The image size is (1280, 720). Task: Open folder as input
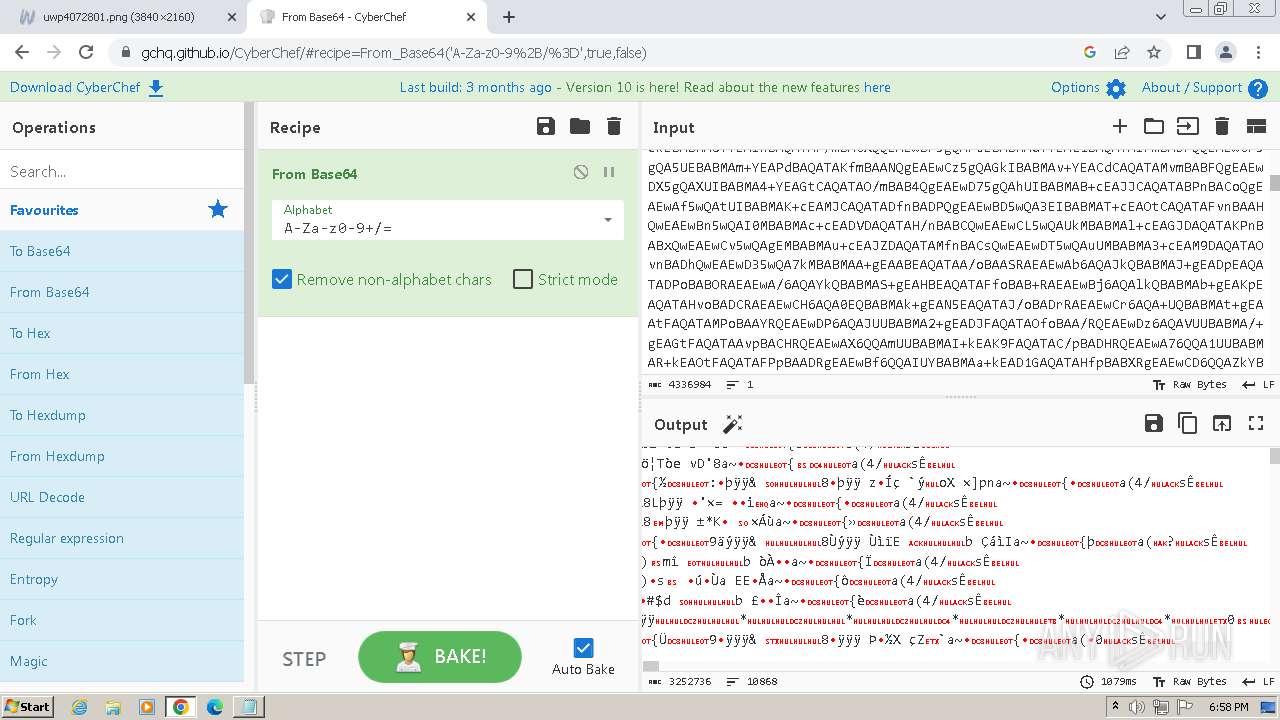[x=1154, y=126]
